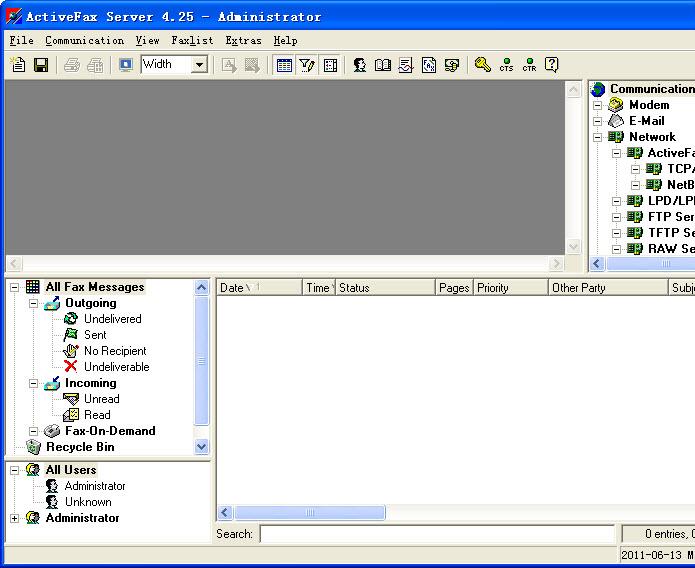Select the Network item in Communication tree

click(652, 137)
